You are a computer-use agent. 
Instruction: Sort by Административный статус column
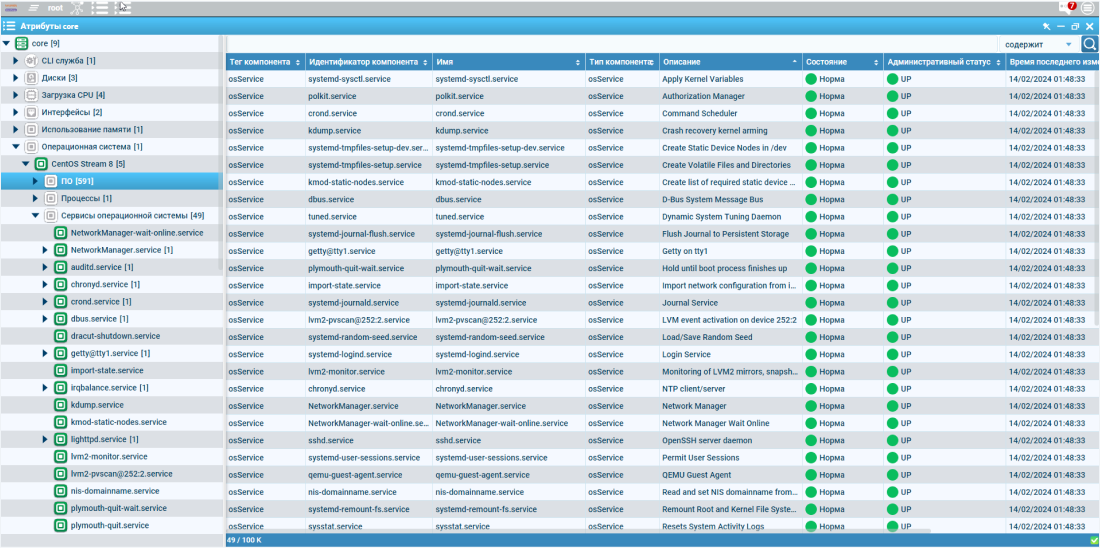click(x=944, y=62)
